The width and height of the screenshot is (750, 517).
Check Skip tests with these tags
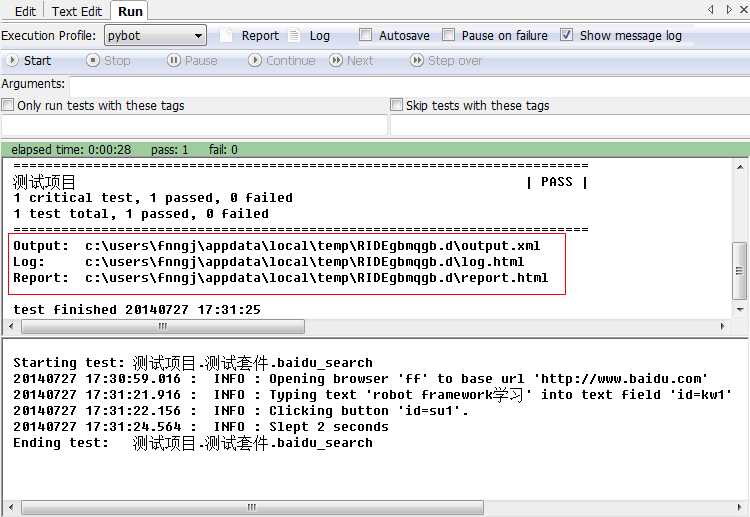tap(397, 105)
